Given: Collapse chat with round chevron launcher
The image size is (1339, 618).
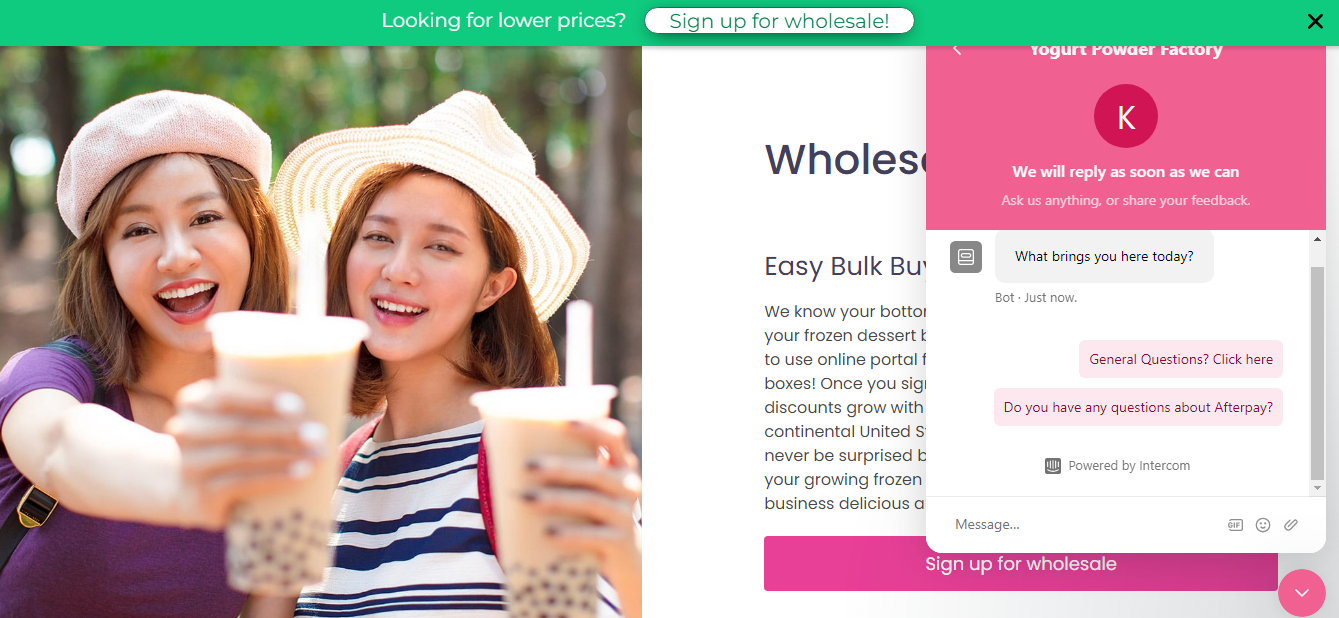Looking at the screenshot, I should [1302, 592].
